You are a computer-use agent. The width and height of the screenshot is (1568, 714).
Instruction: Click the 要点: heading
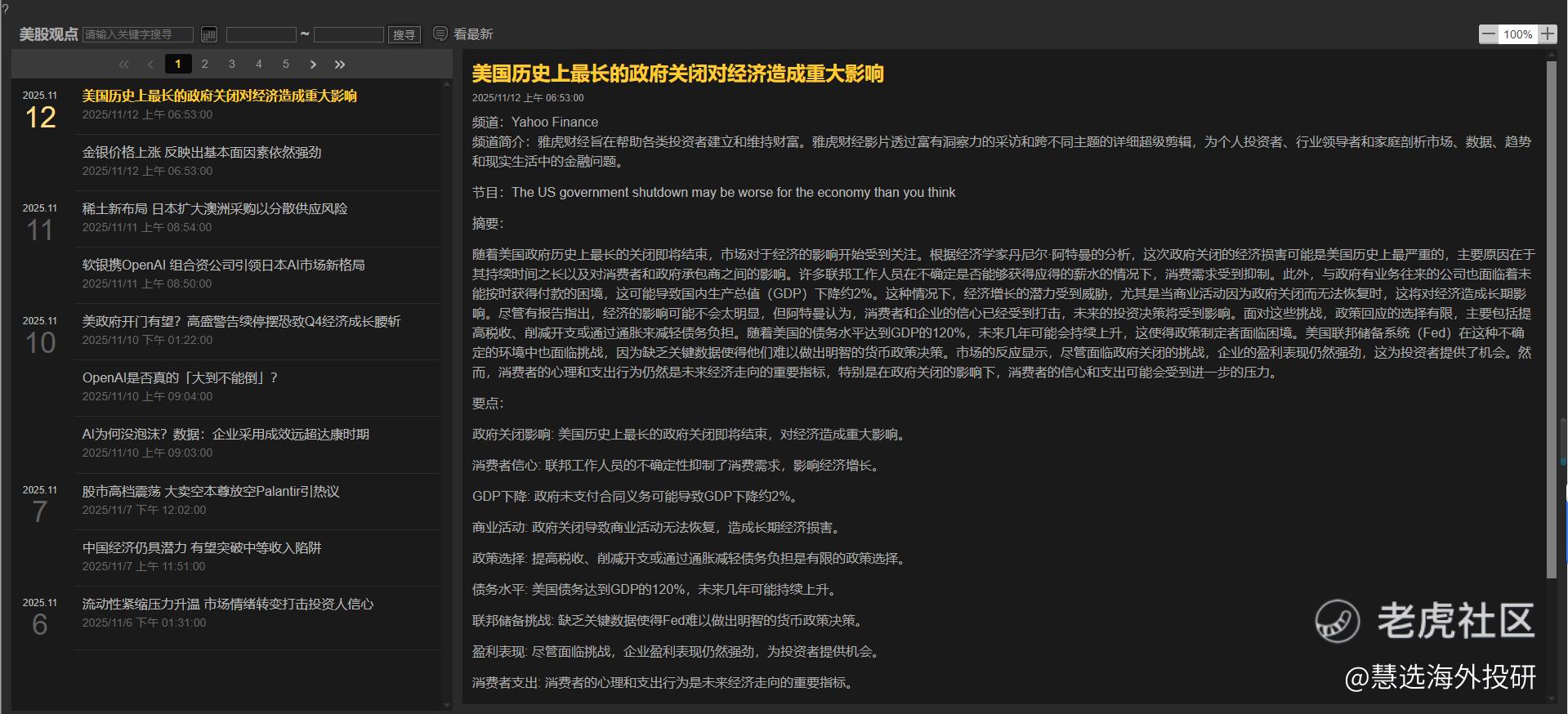[x=489, y=403]
